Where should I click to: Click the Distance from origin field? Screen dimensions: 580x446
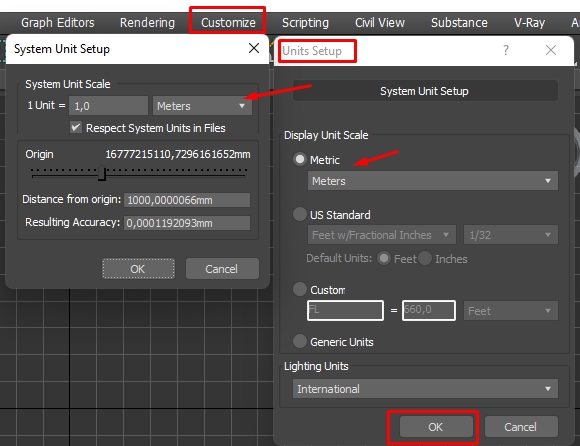[187, 200]
